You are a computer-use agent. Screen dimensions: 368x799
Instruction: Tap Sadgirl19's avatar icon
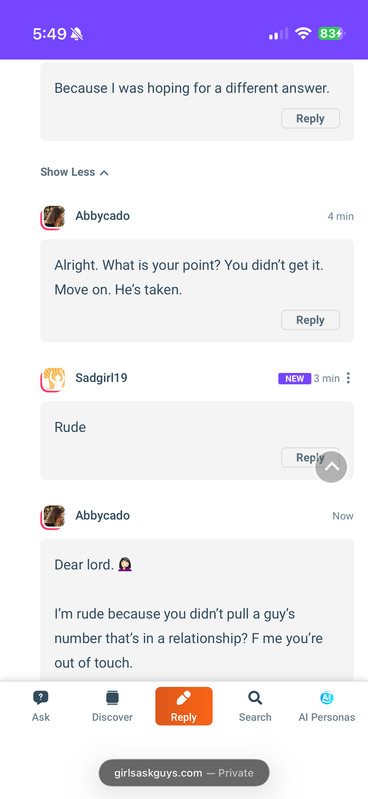click(54, 379)
